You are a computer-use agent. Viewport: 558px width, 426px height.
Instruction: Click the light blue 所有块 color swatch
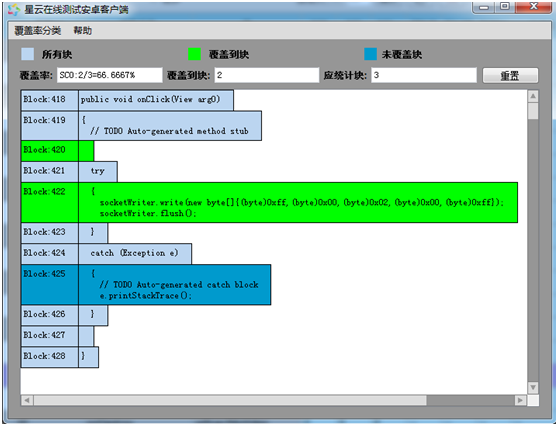27,54
